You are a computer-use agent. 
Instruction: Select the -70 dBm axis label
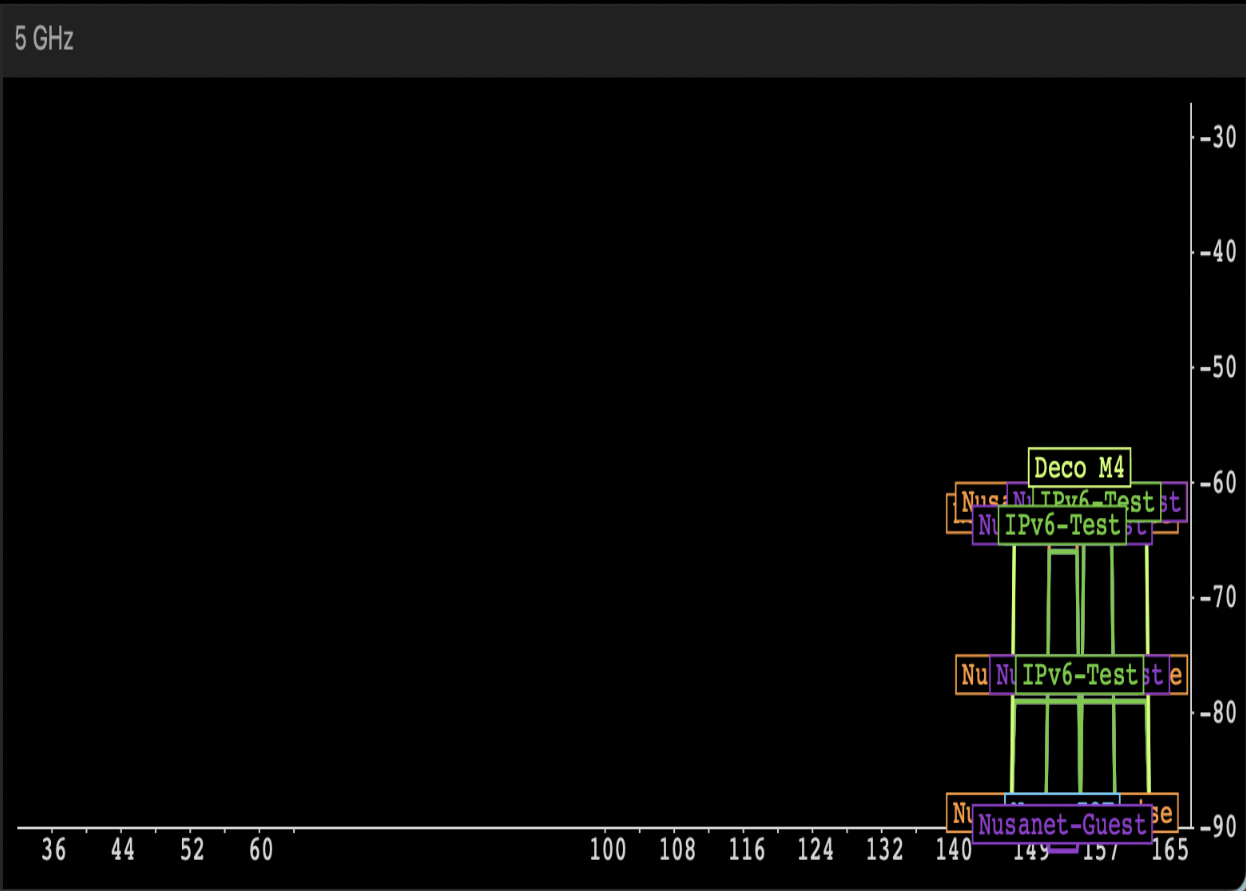[1218, 598]
